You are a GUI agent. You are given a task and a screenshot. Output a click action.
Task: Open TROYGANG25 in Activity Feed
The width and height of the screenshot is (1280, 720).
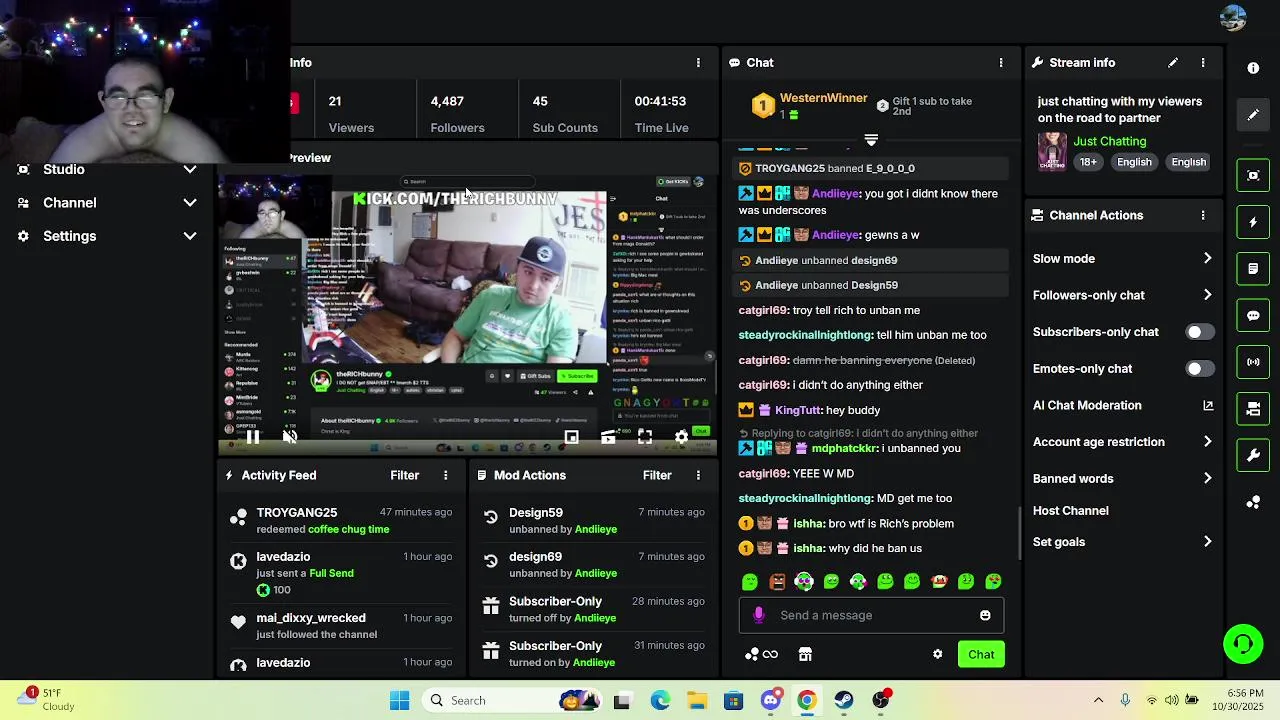pyautogui.click(x=297, y=512)
